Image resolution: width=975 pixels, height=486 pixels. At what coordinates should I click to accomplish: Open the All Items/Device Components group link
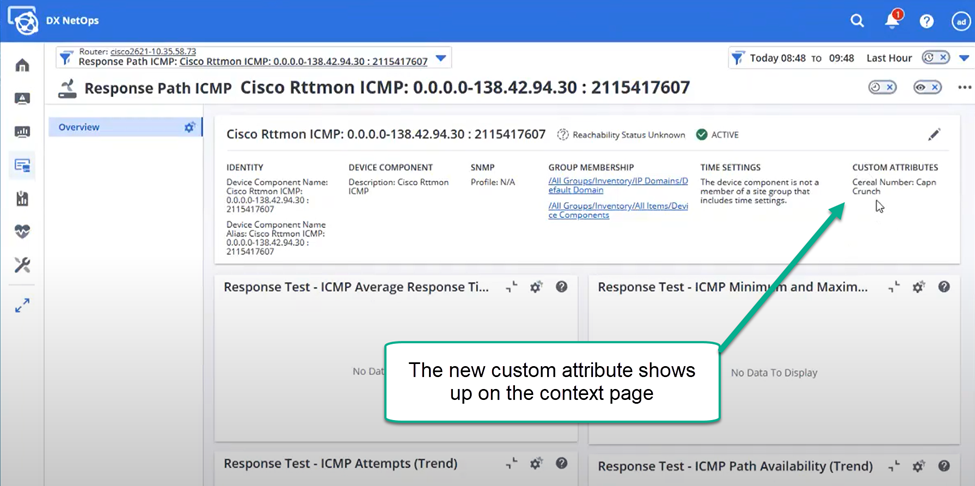point(618,210)
